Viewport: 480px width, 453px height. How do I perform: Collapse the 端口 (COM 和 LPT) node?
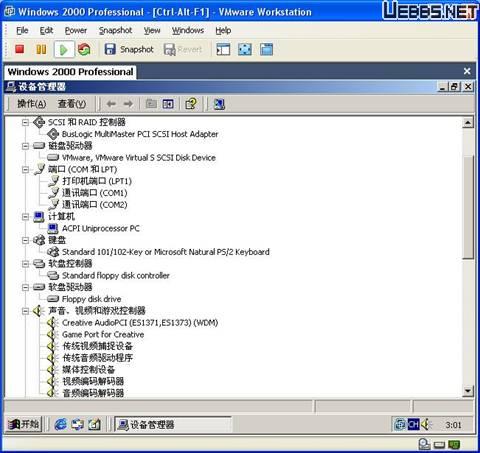click(25, 169)
